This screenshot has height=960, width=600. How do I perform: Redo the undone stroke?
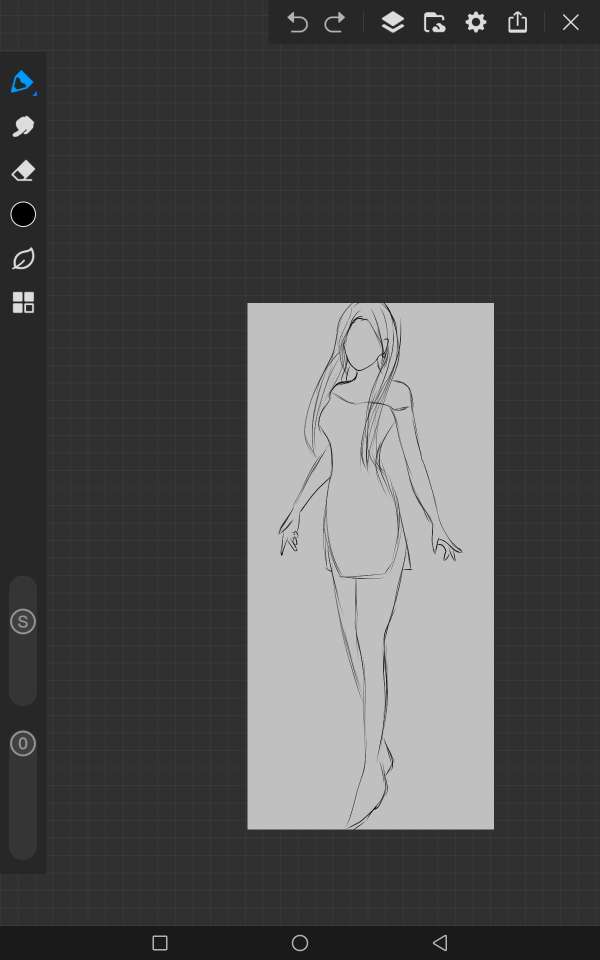point(335,22)
